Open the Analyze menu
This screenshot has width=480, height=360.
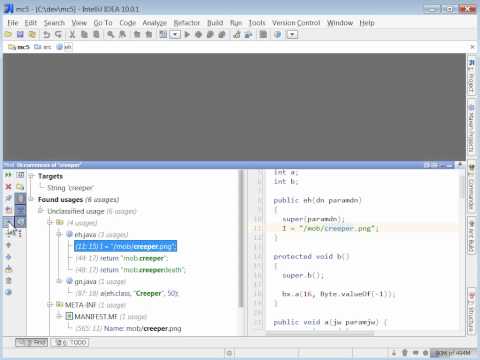pos(154,23)
